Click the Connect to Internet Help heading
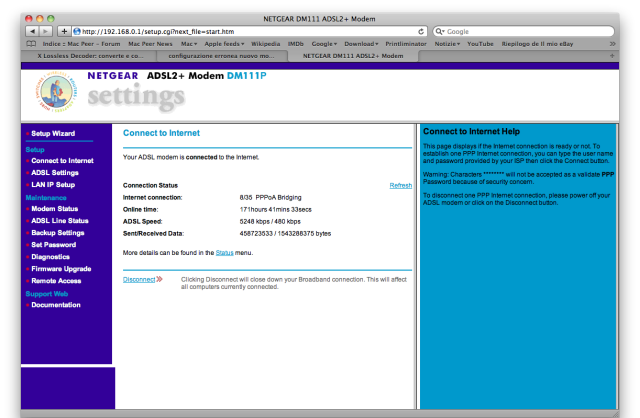The image size is (640, 418). click(x=471, y=131)
